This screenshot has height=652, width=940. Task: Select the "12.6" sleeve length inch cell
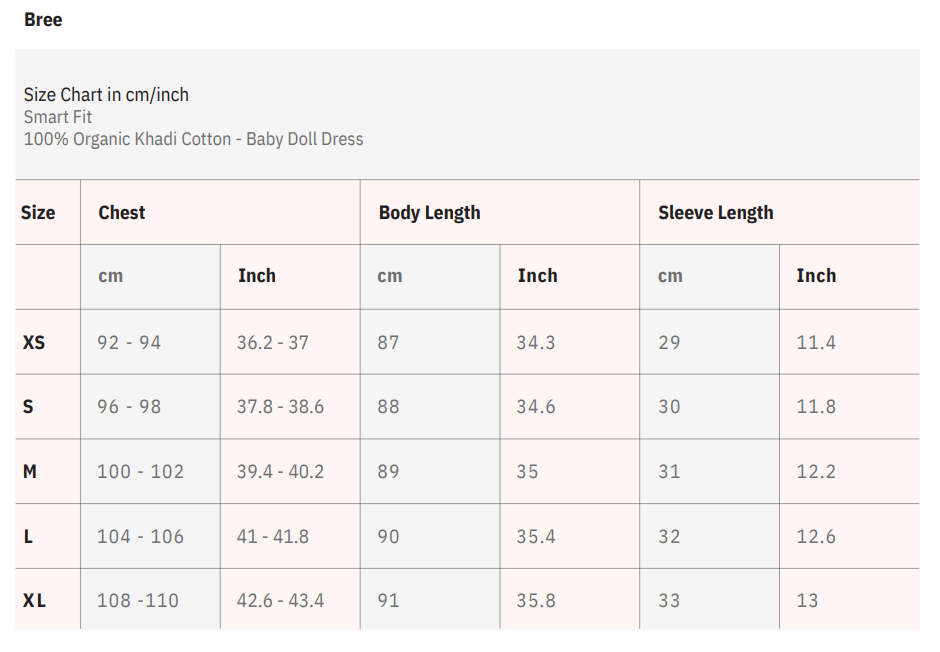click(816, 537)
